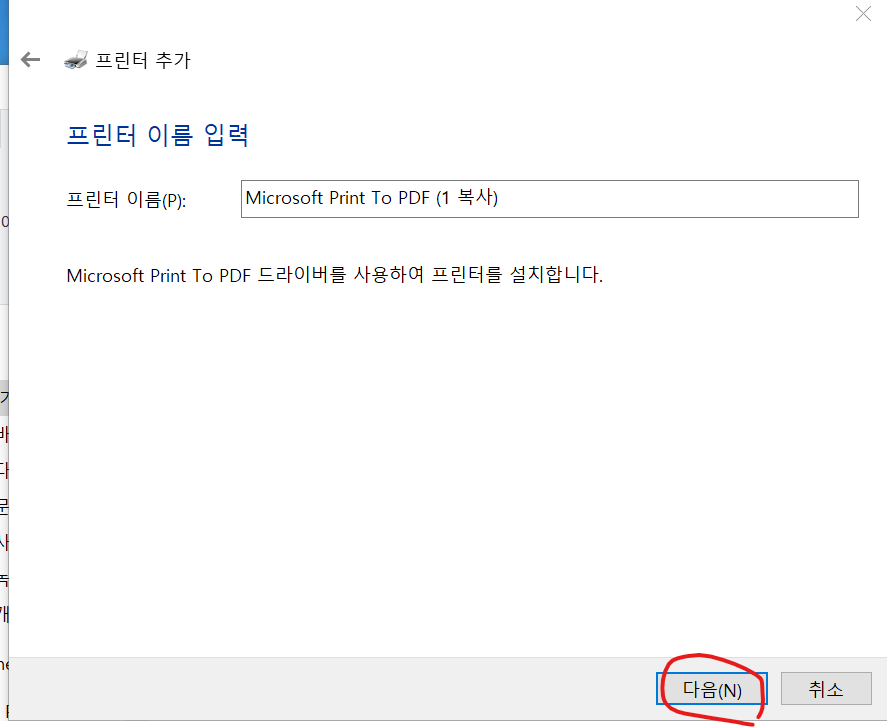This screenshot has width=887, height=727.
Task: Click the empty white area of the wizard
Action: tap(440, 450)
